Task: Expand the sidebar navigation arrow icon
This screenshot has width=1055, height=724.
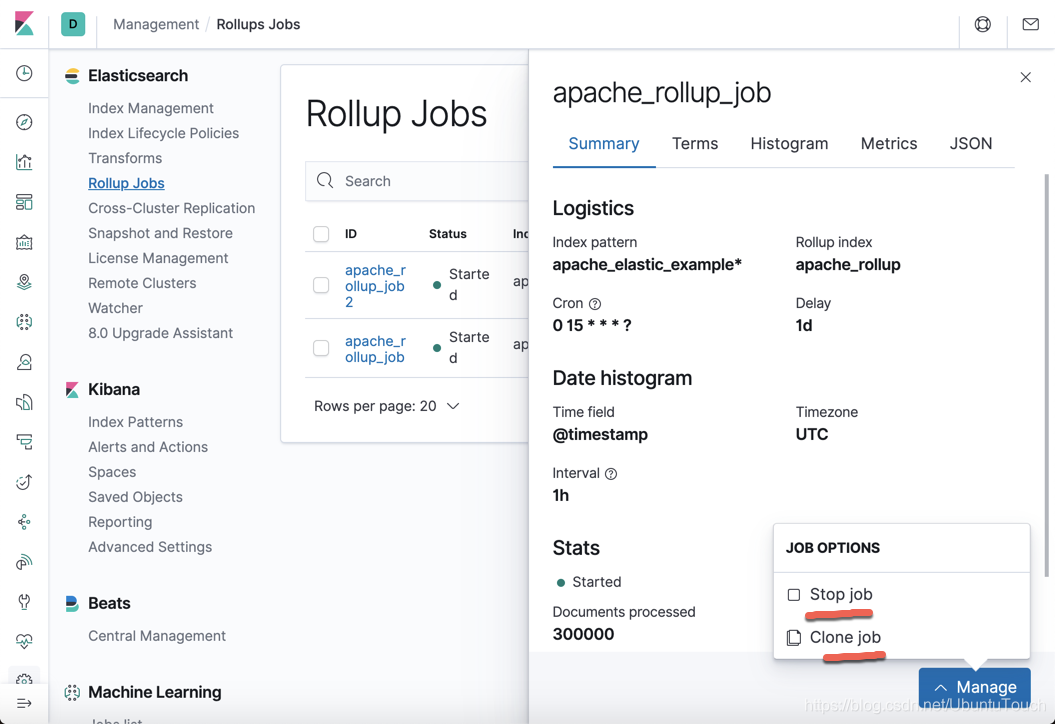Action: coord(24,703)
